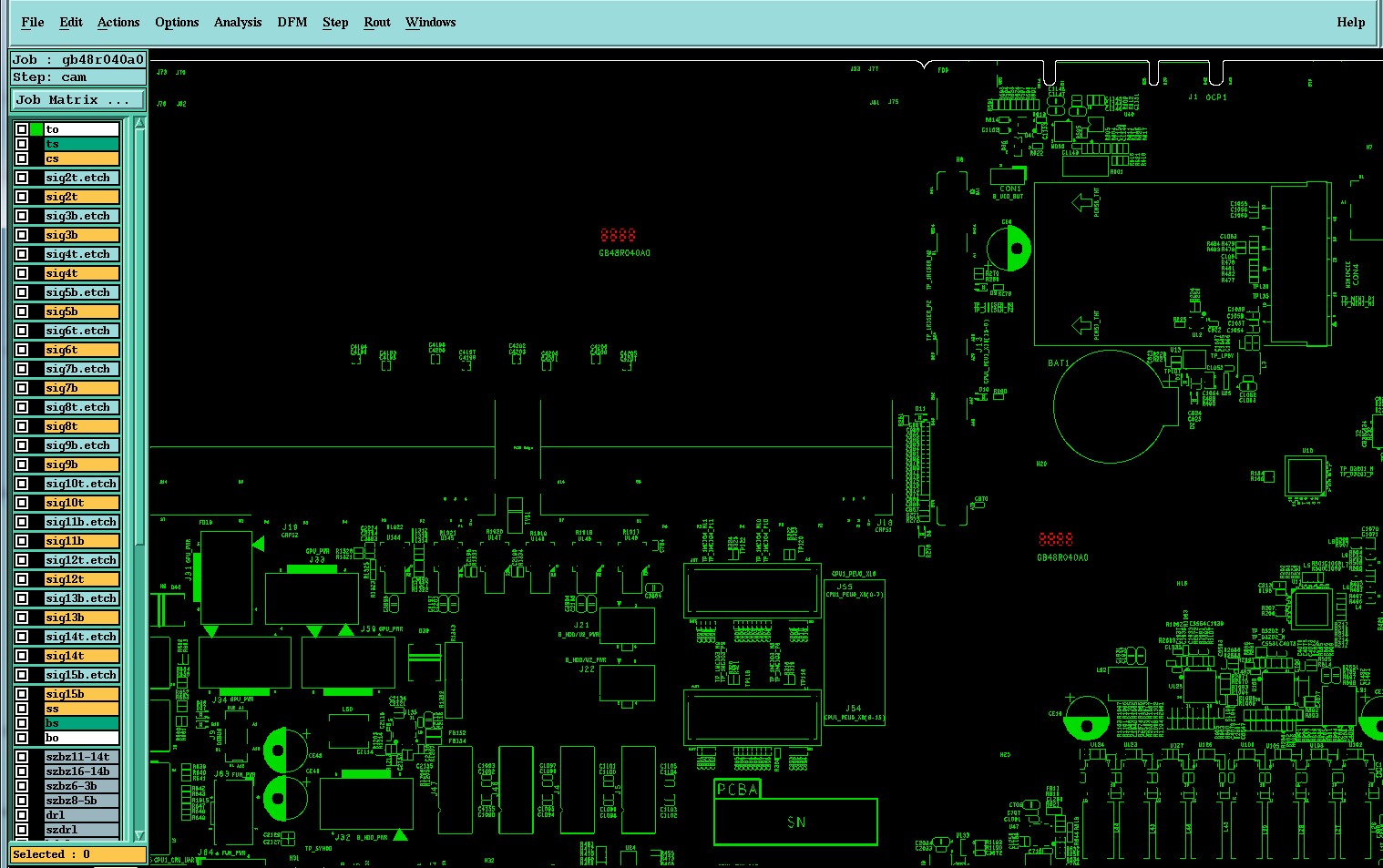Open the Rout menu
The image size is (1383, 868).
[377, 23]
